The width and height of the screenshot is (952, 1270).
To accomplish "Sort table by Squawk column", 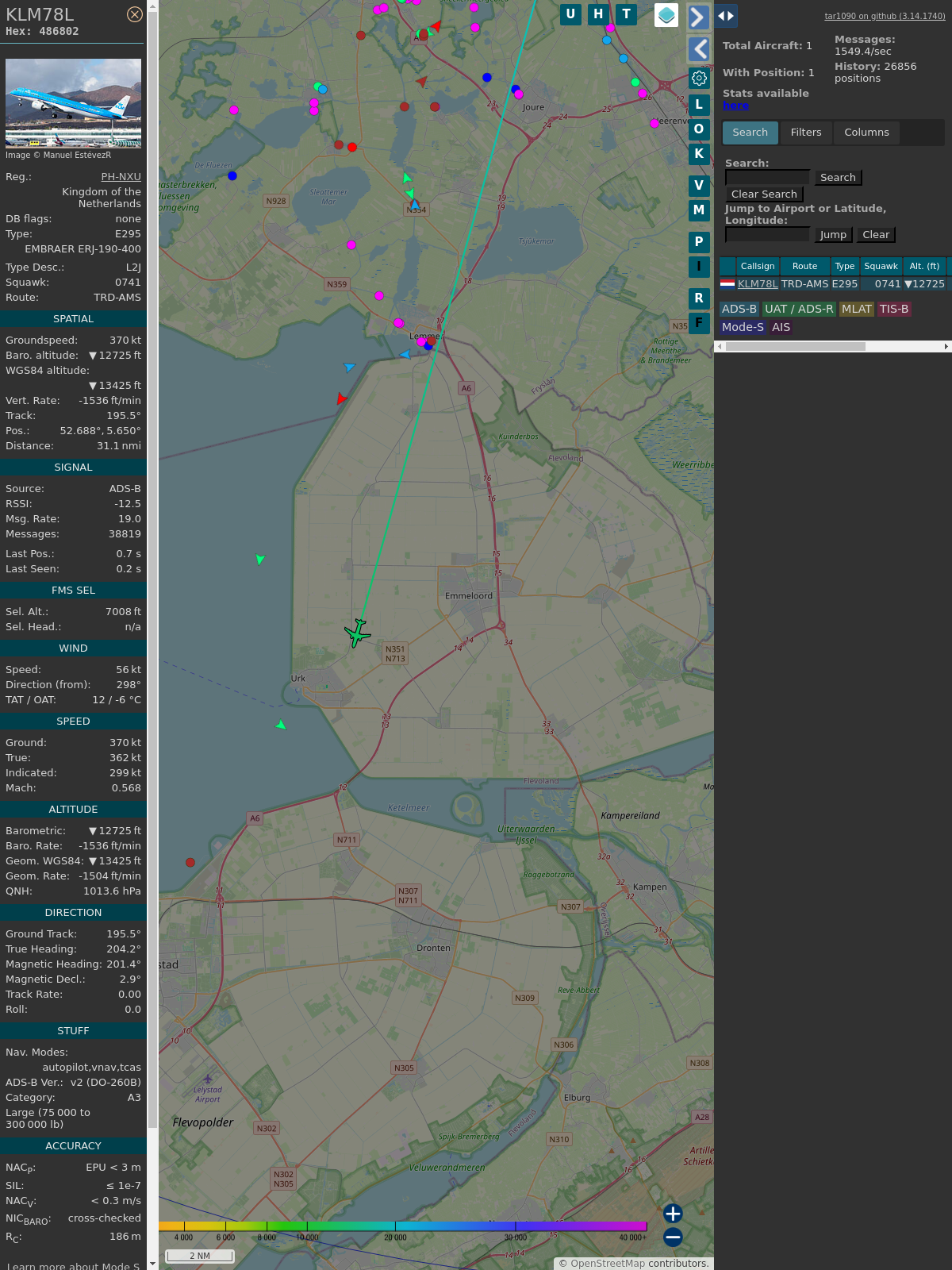I will (x=881, y=266).
